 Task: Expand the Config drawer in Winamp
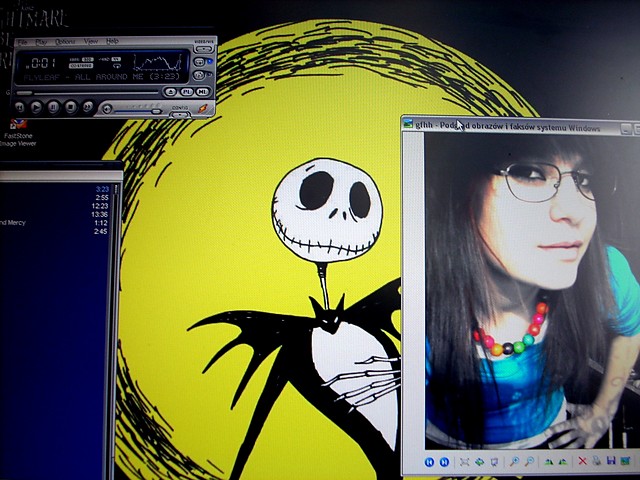pos(180,115)
